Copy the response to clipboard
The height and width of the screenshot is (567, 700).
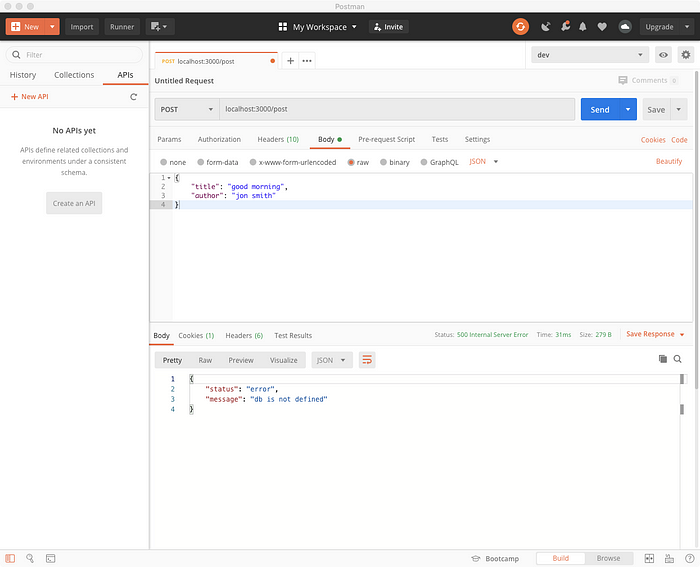[x=662, y=359]
